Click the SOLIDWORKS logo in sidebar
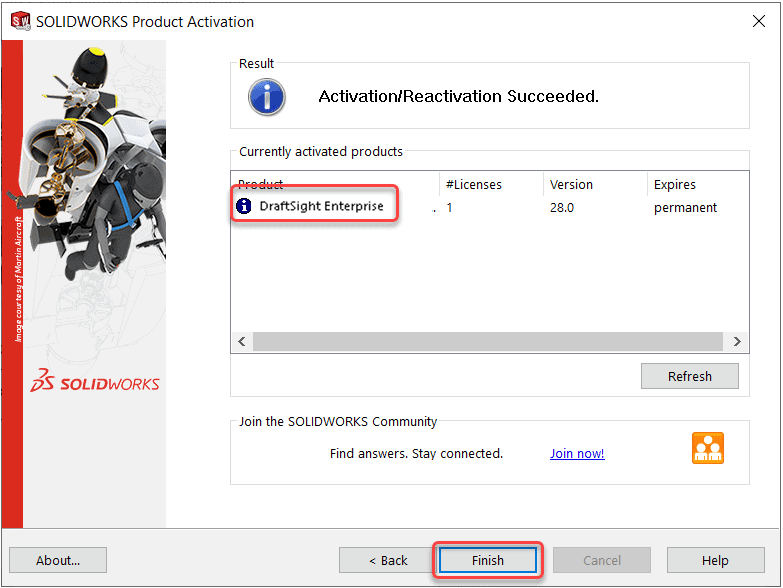Image resolution: width=783 pixels, height=588 pixels. 95,381
